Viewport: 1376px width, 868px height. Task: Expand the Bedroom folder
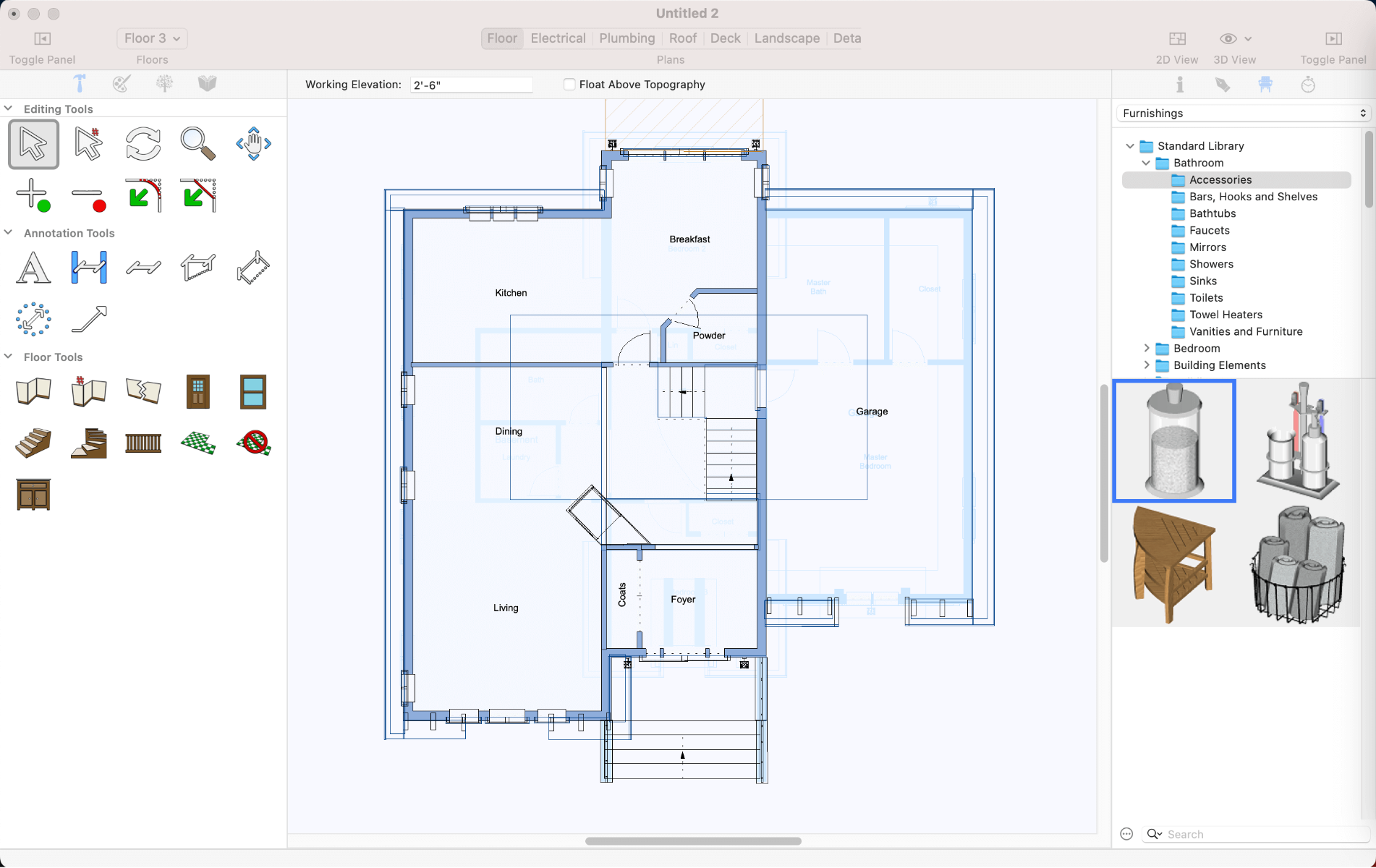[1147, 349]
